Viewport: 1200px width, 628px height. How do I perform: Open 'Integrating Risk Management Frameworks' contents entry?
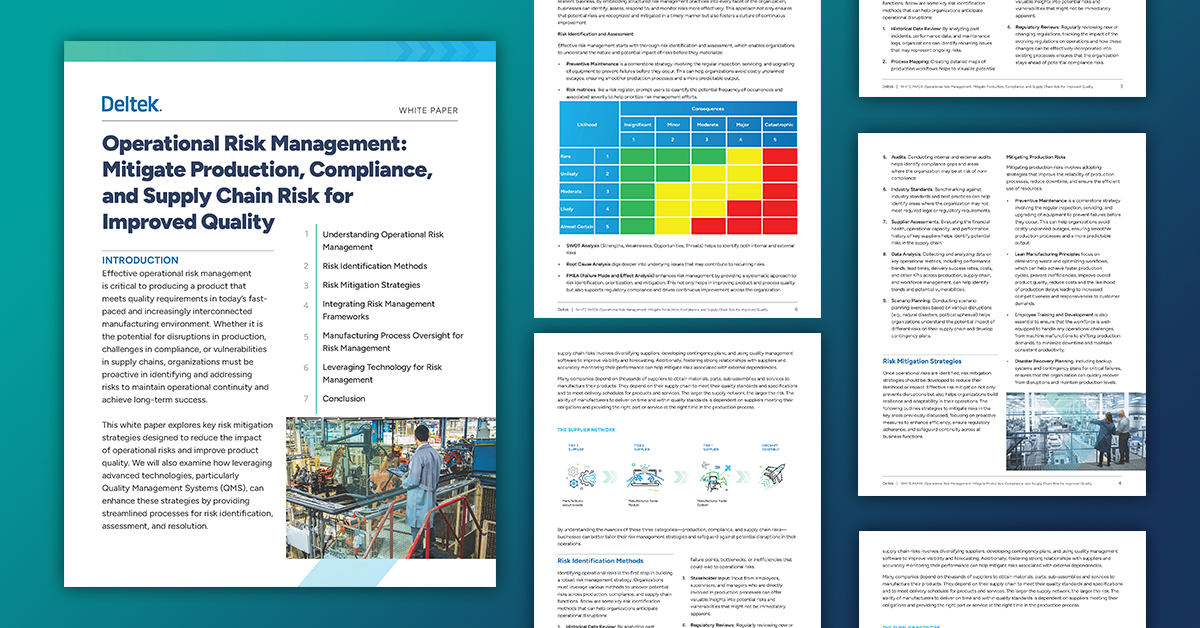click(378, 310)
